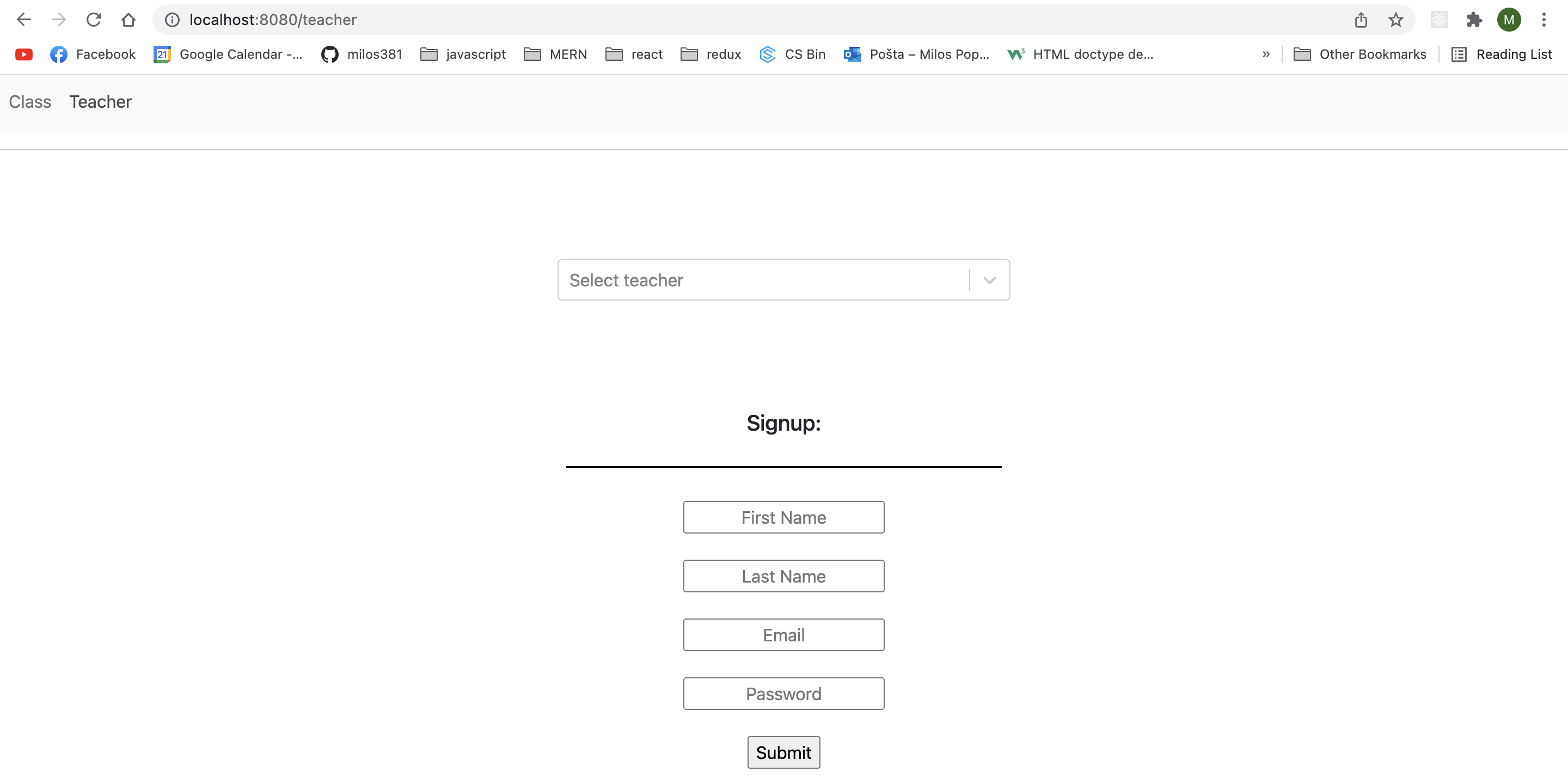Open Chrome three-dot menu

[1543, 20]
